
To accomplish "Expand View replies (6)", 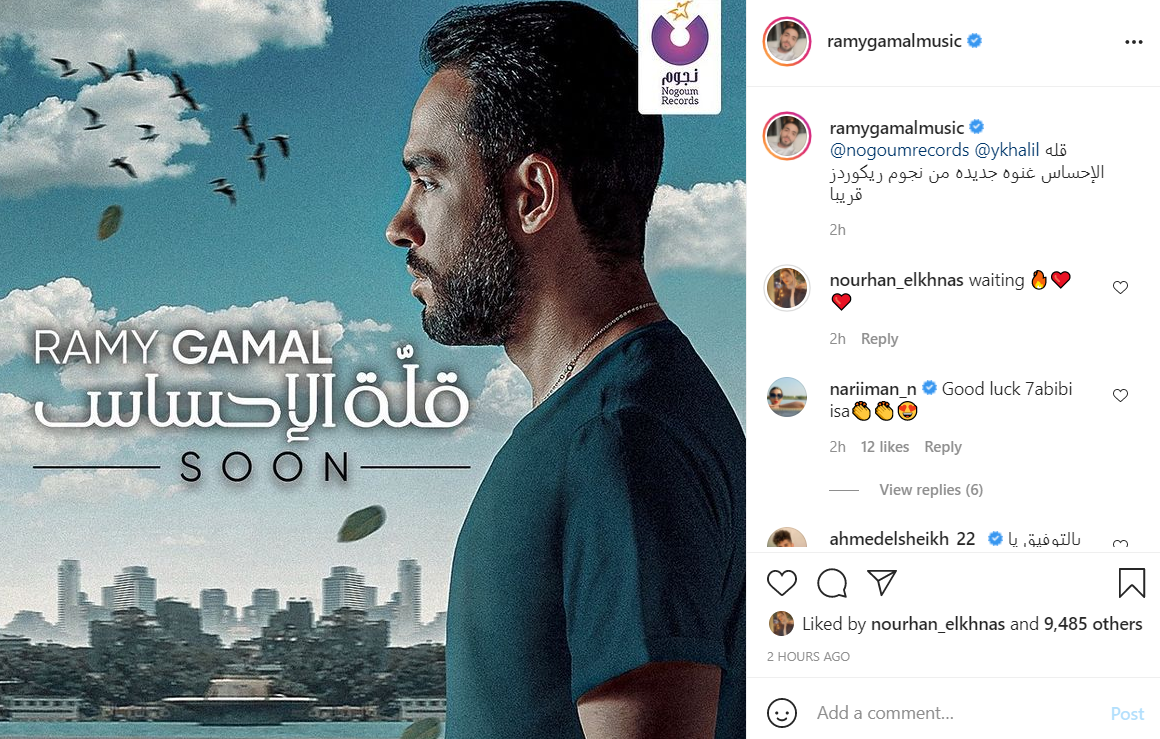I will 931,490.
